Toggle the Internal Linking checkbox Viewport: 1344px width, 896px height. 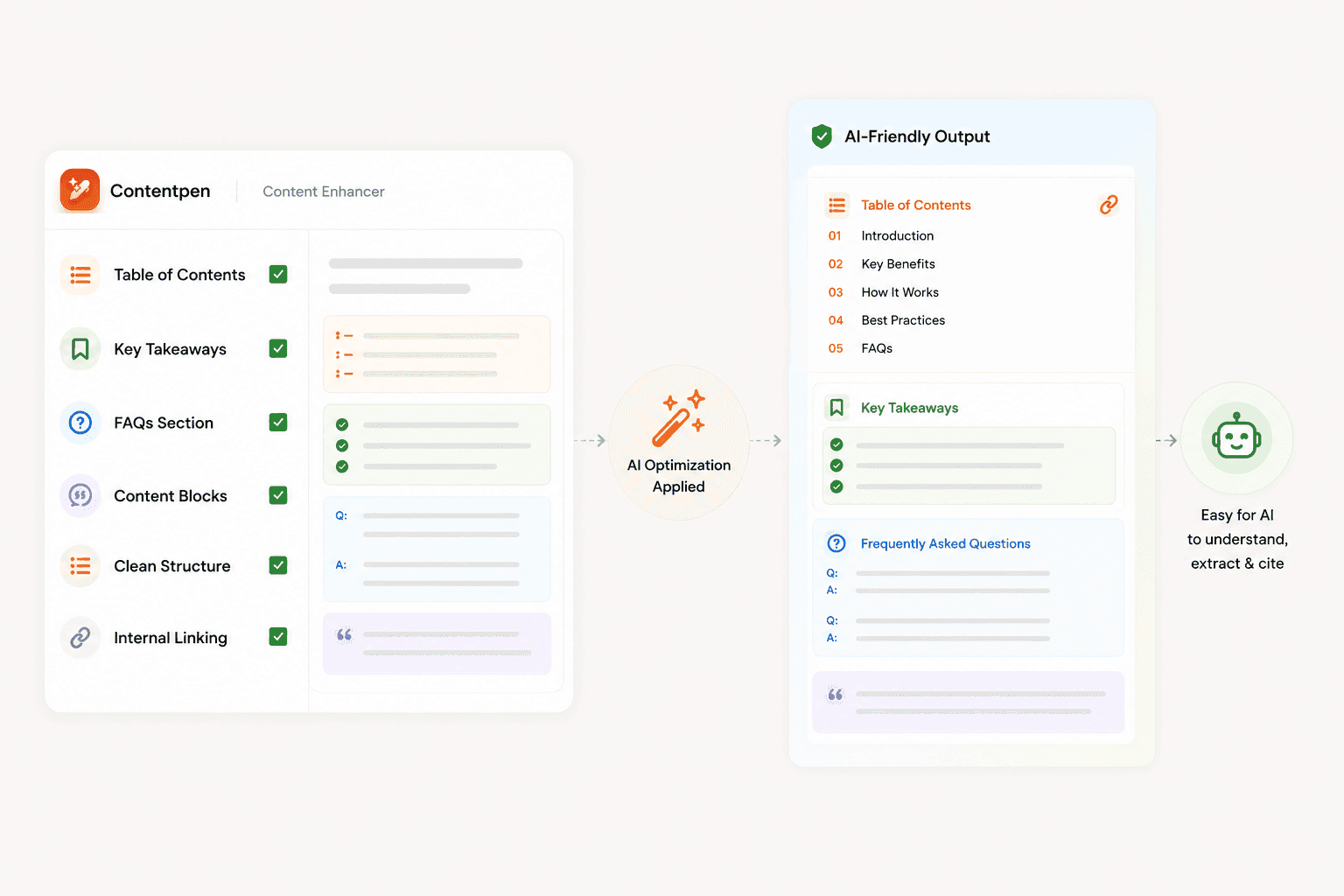pyautogui.click(x=278, y=637)
